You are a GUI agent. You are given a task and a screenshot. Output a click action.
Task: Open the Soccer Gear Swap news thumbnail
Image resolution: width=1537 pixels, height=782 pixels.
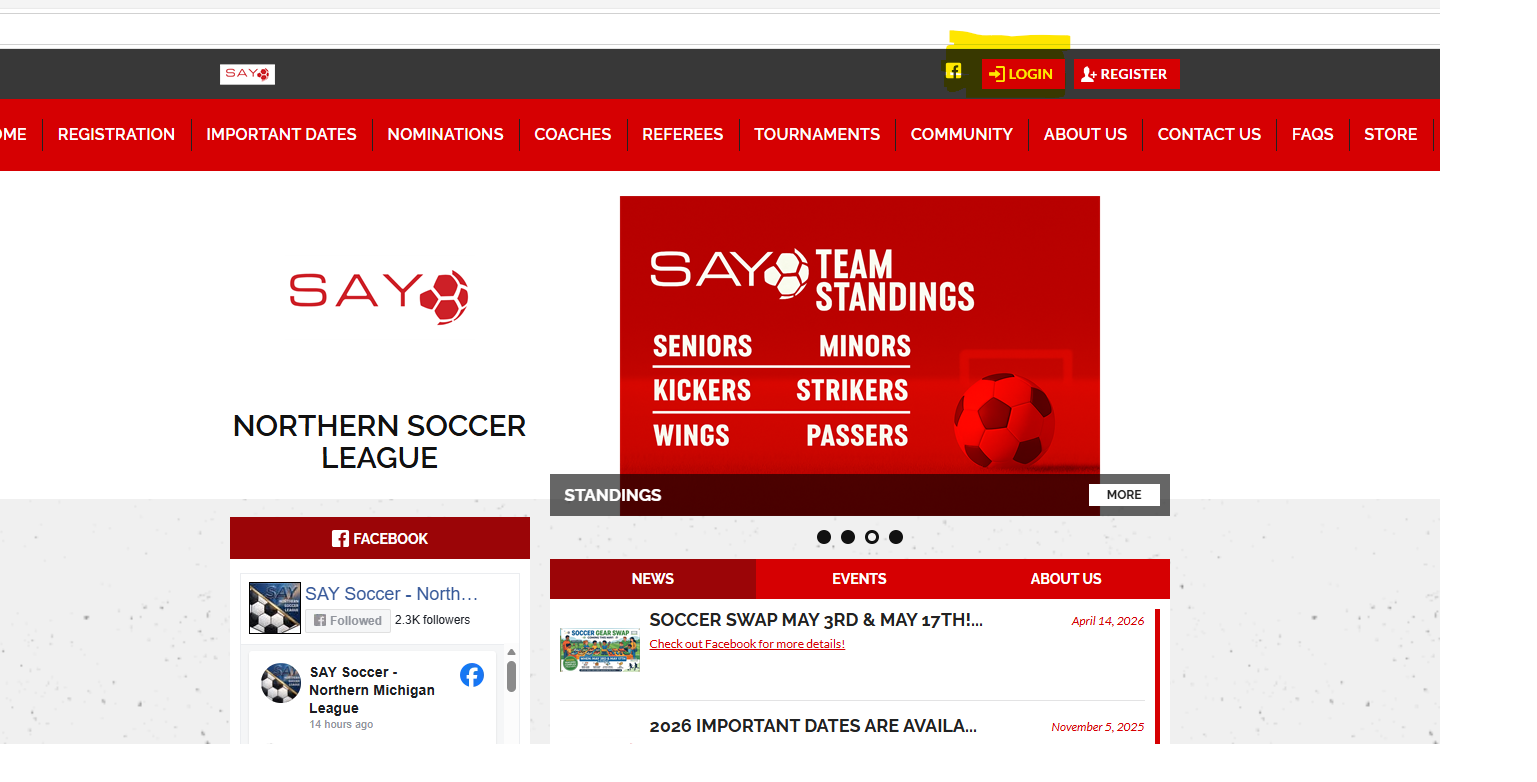point(600,649)
